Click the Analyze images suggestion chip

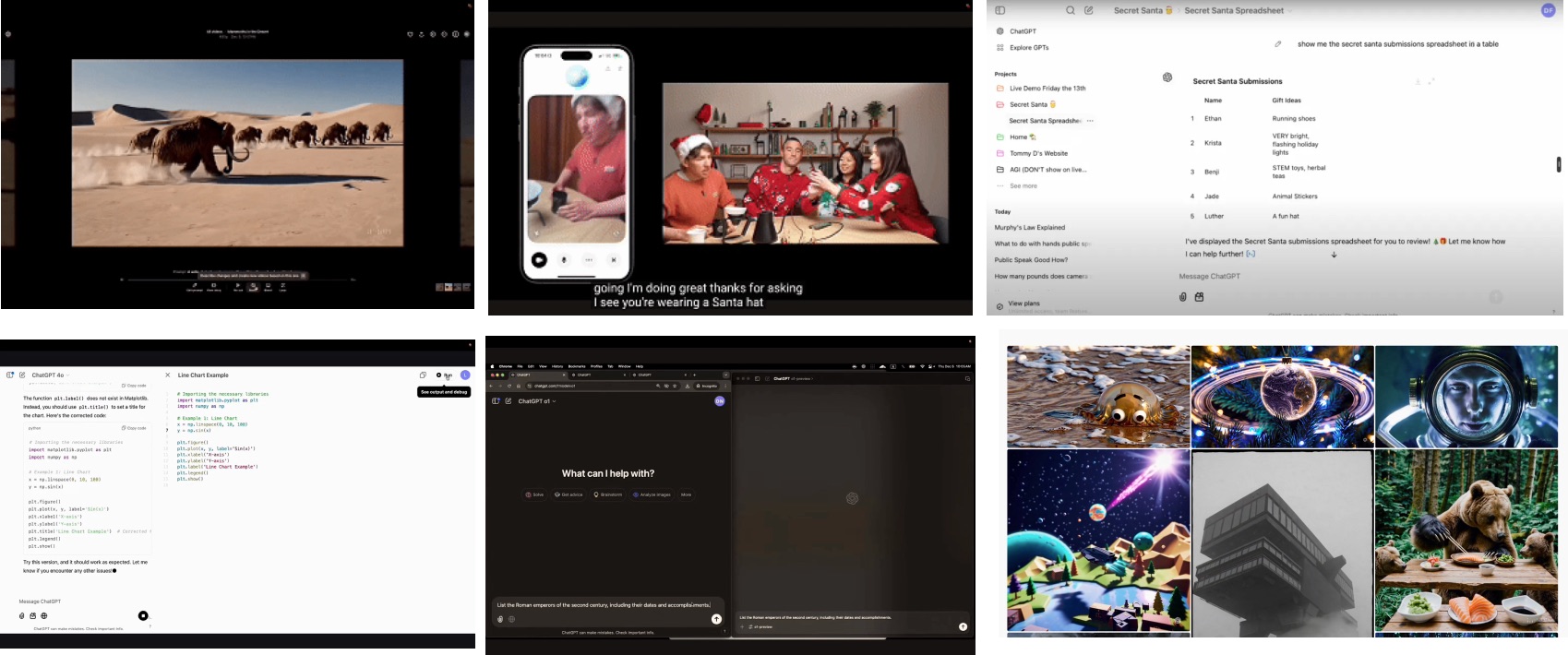652,494
